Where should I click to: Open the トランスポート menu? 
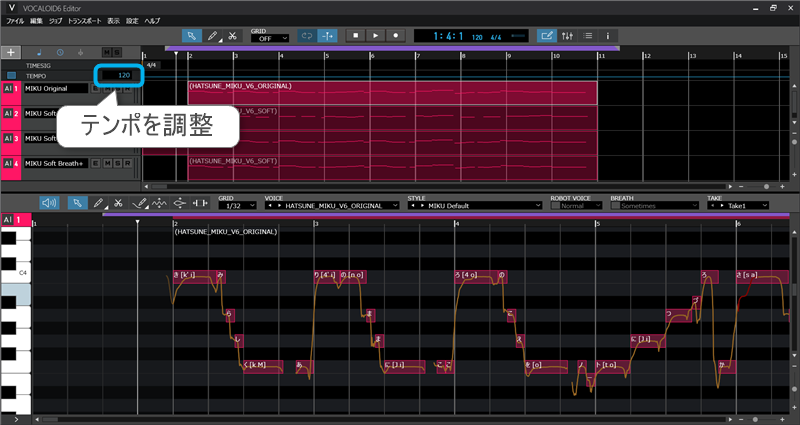tap(85, 21)
